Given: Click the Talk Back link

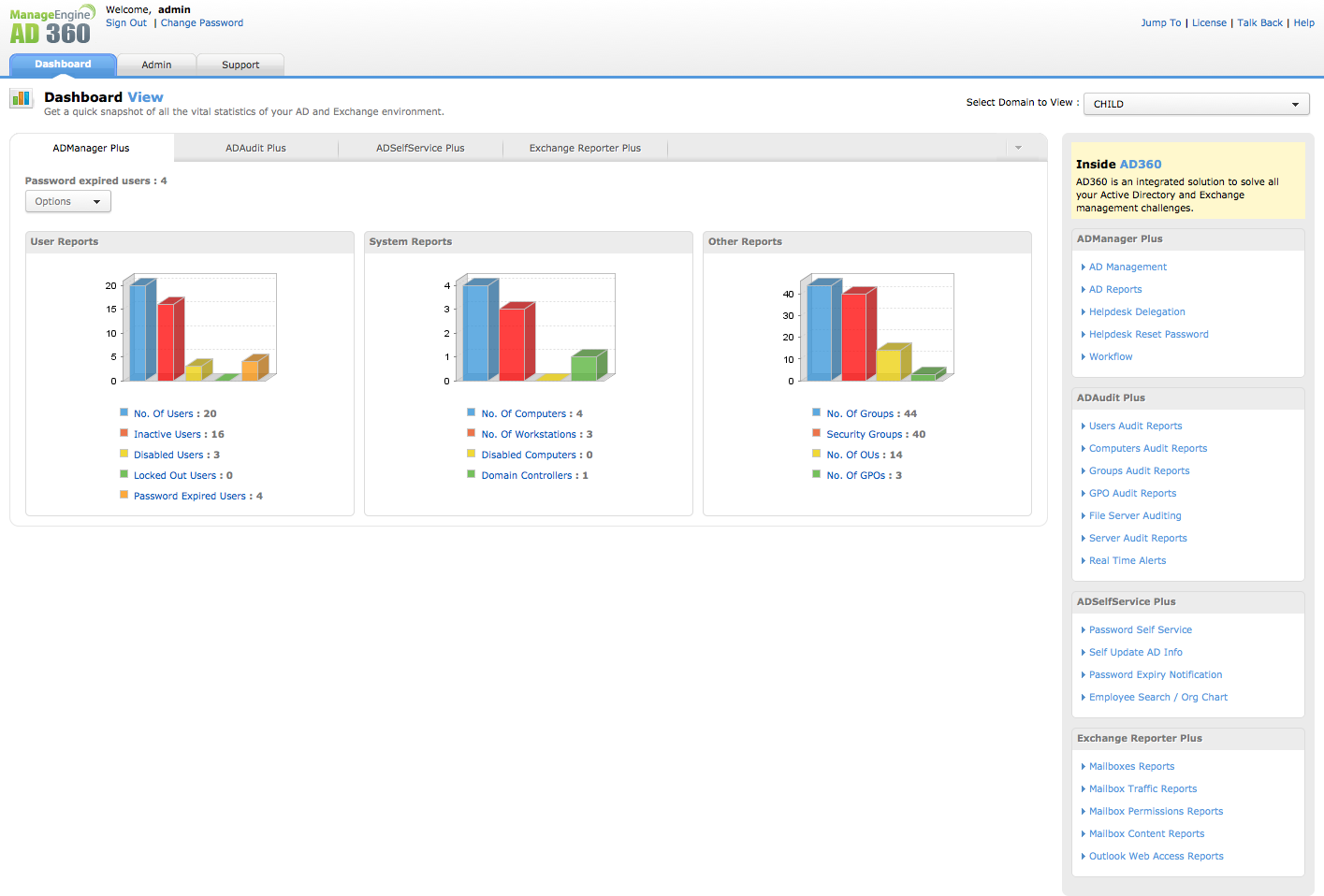Looking at the screenshot, I should point(1260,22).
